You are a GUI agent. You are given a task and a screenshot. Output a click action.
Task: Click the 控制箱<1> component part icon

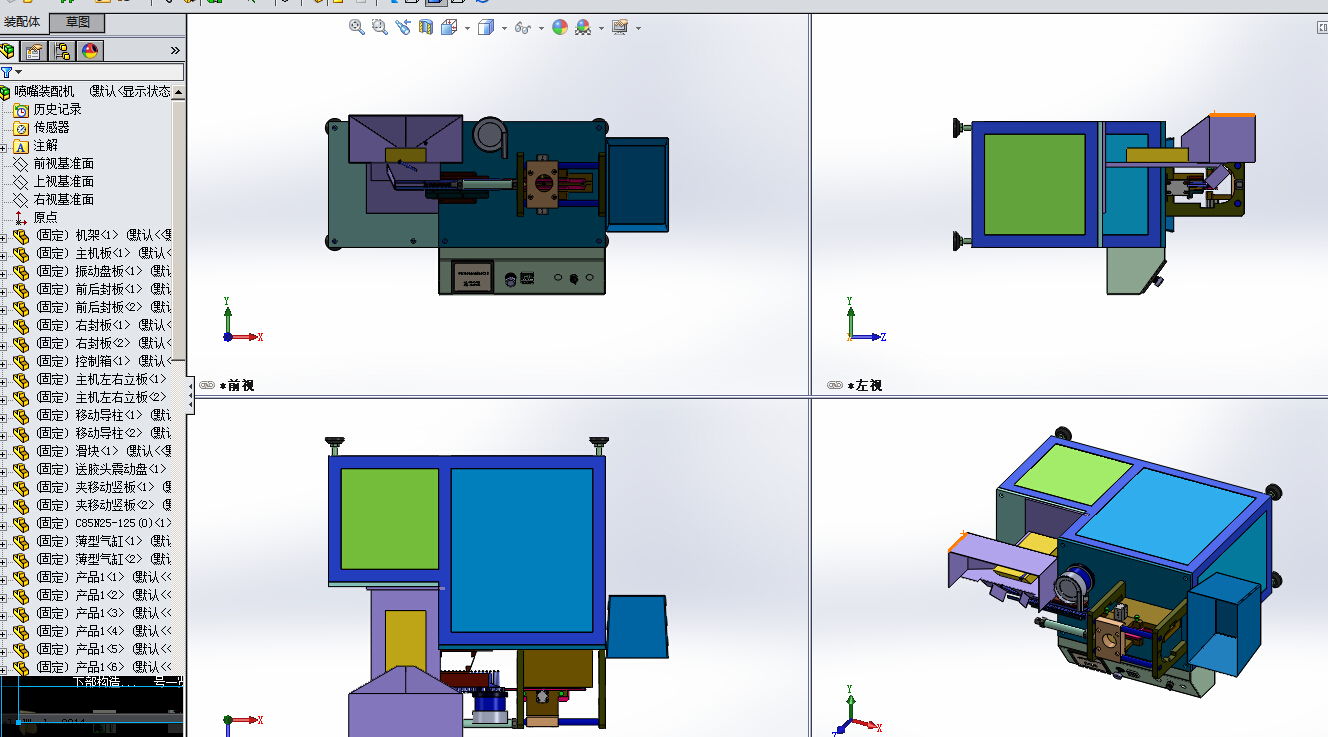coord(21,362)
